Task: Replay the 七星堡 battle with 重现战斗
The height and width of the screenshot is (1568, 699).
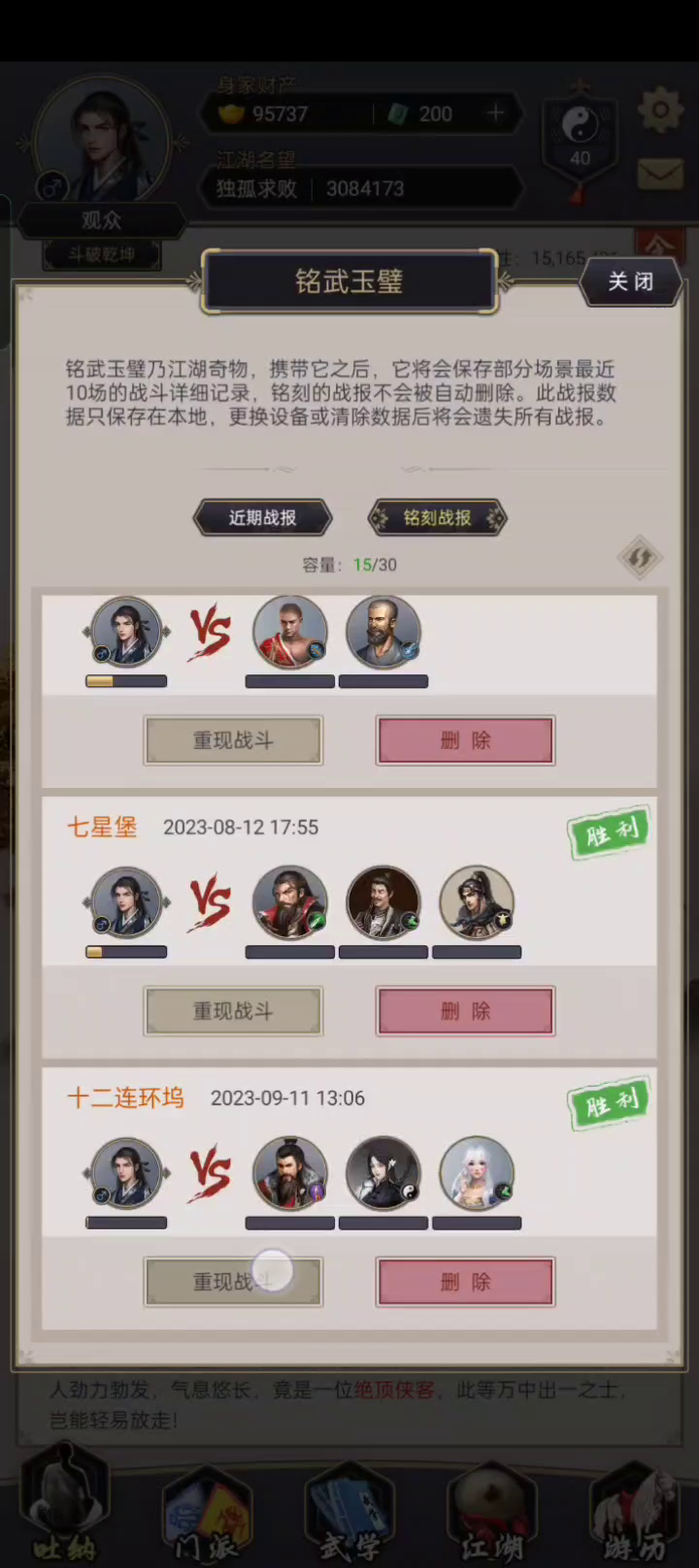Action: coord(233,1011)
